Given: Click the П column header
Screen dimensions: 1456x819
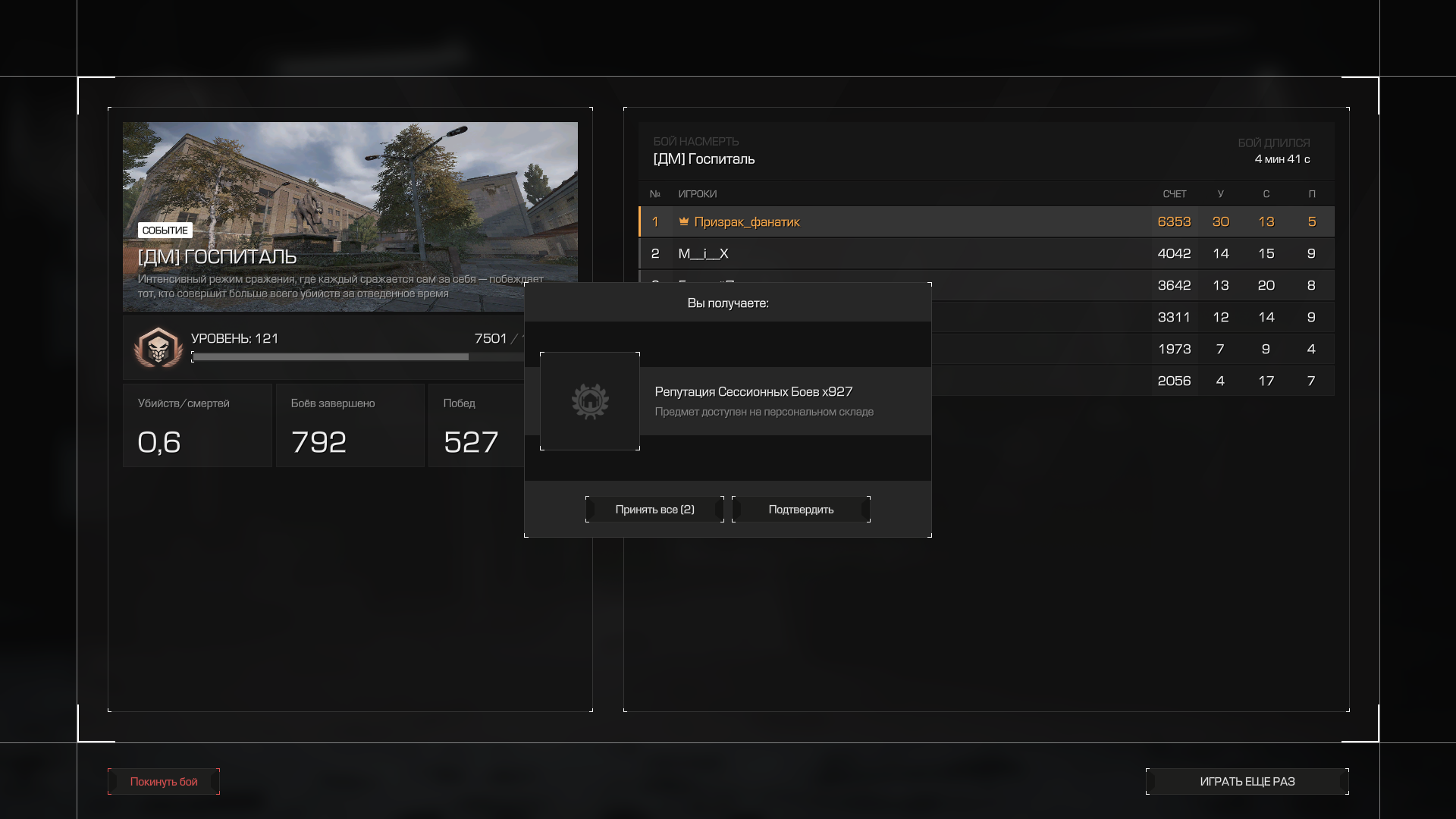Looking at the screenshot, I should click(1311, 194).
